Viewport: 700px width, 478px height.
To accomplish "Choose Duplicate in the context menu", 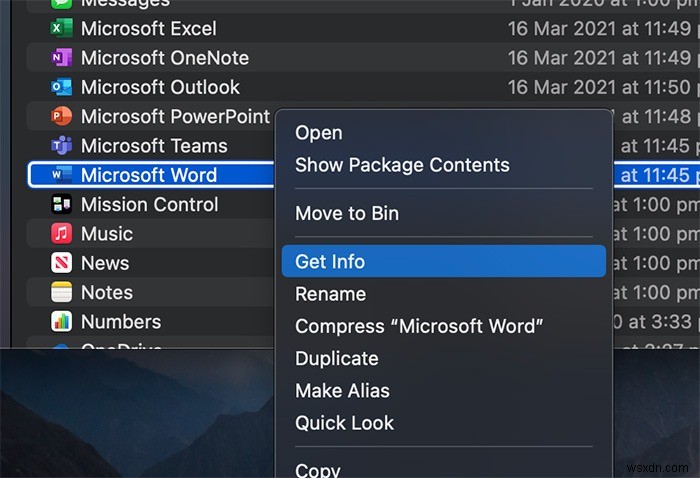I will click(x=337, y=358).
